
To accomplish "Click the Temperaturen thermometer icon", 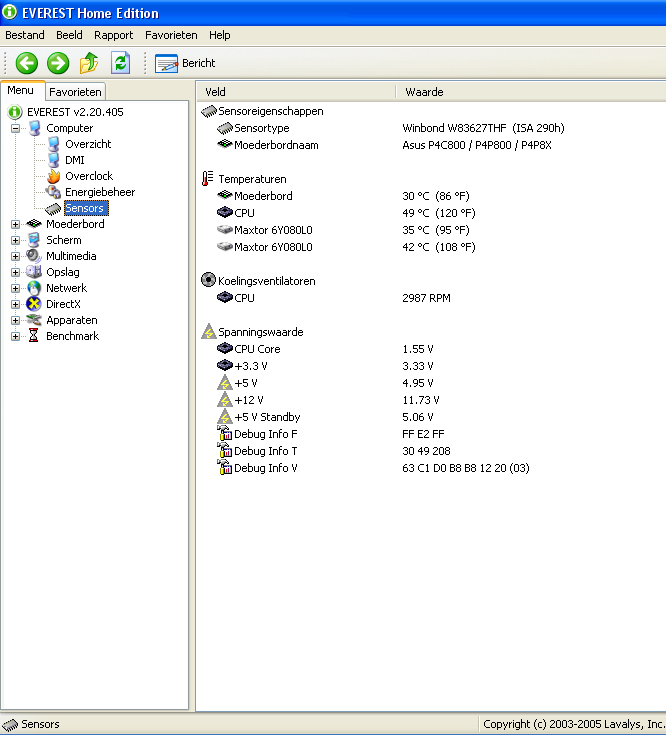I will [x=208, y=179].
